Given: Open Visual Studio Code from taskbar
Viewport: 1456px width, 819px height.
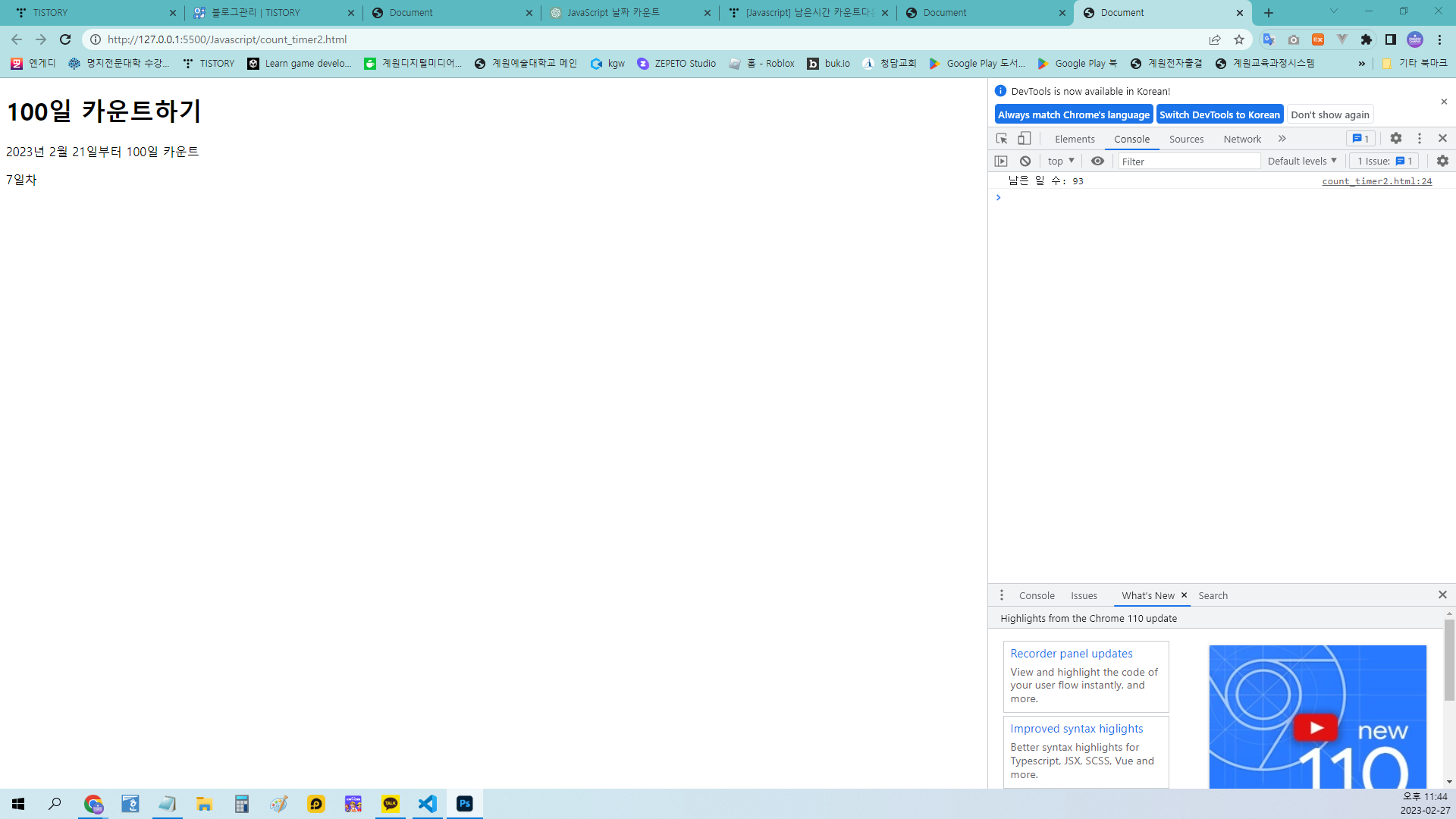Looking at the screenshot, I should pos(428,804).
